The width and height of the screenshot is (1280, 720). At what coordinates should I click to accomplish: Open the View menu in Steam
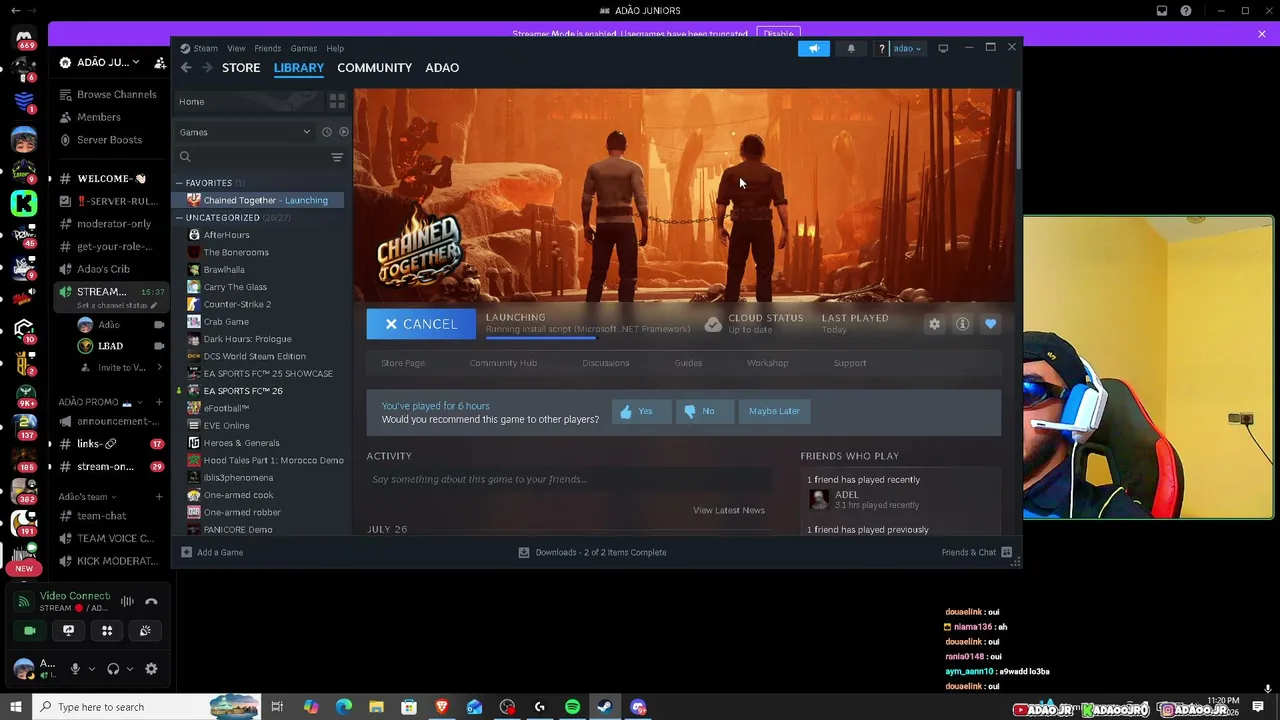click(236, 48)
